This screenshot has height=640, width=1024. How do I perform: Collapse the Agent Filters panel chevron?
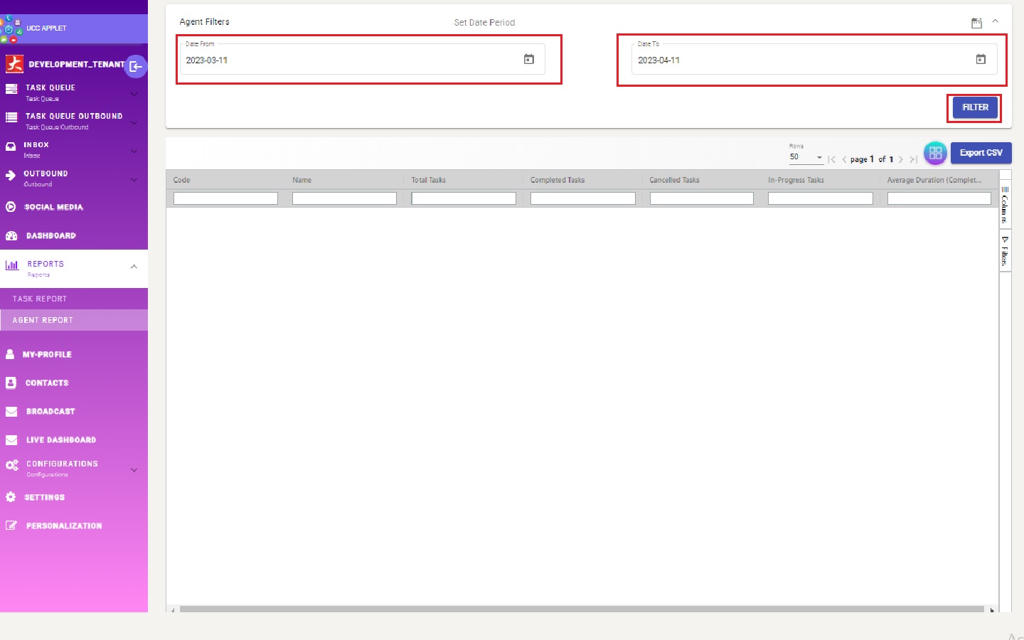(x=995, y=22)
